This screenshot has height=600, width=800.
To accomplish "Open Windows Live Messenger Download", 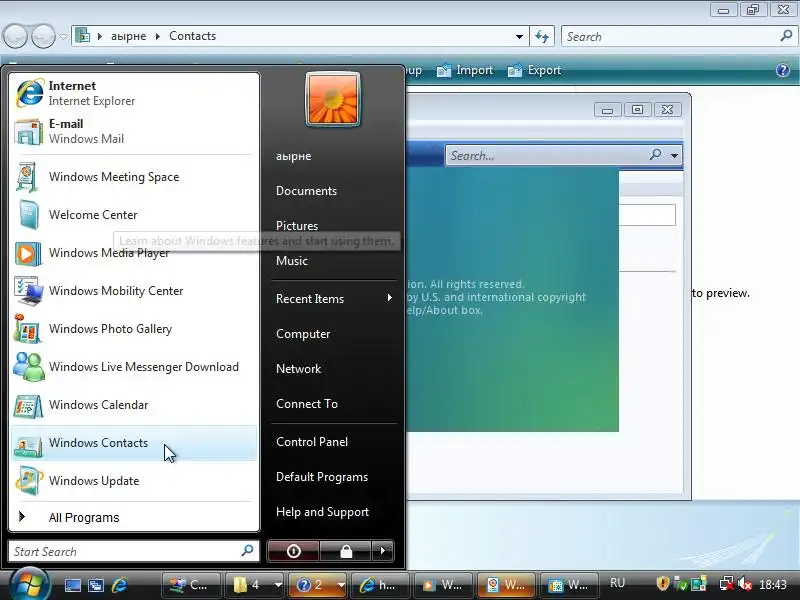I will point(134,367).
